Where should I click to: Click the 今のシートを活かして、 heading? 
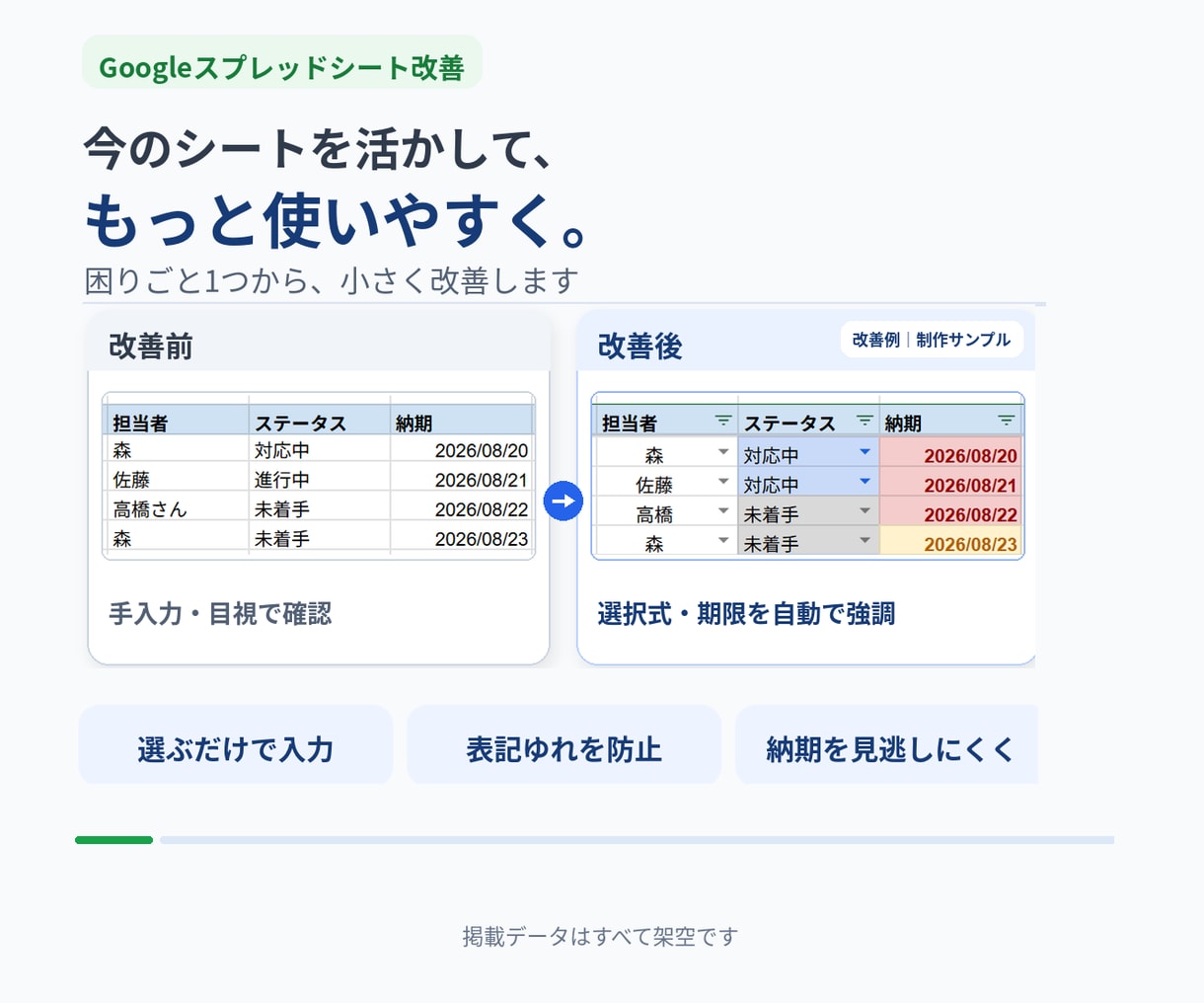(318, 149)
